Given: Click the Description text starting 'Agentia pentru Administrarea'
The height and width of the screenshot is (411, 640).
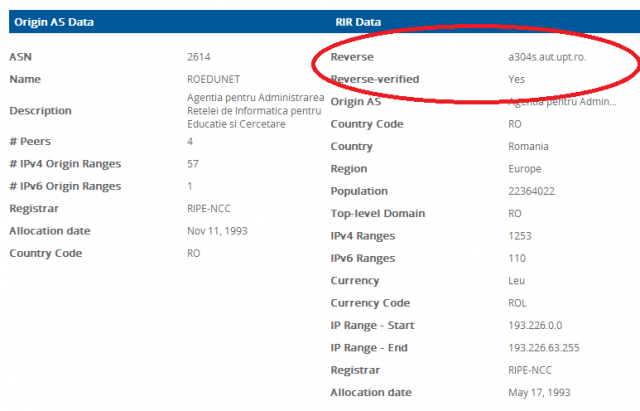Looking at the screenshot, I should pos(256,111).
